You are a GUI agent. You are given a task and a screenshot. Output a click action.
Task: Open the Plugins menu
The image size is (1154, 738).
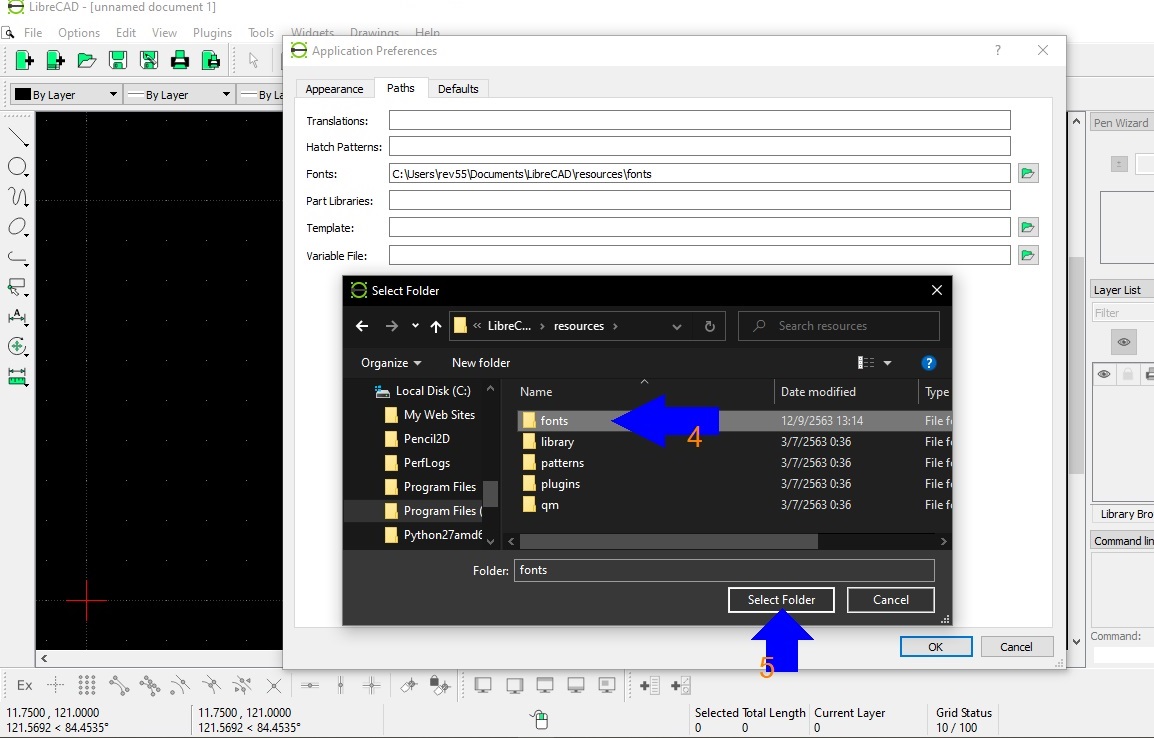click(x=212, y=32)
